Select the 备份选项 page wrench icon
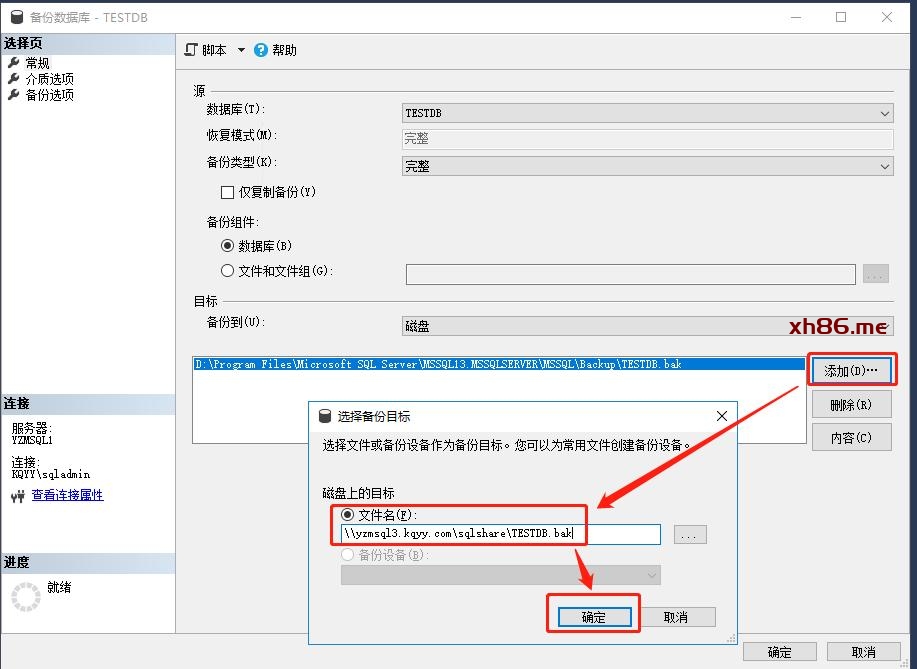The width and height of the screenshot is (917, 669). coord(13,95)
